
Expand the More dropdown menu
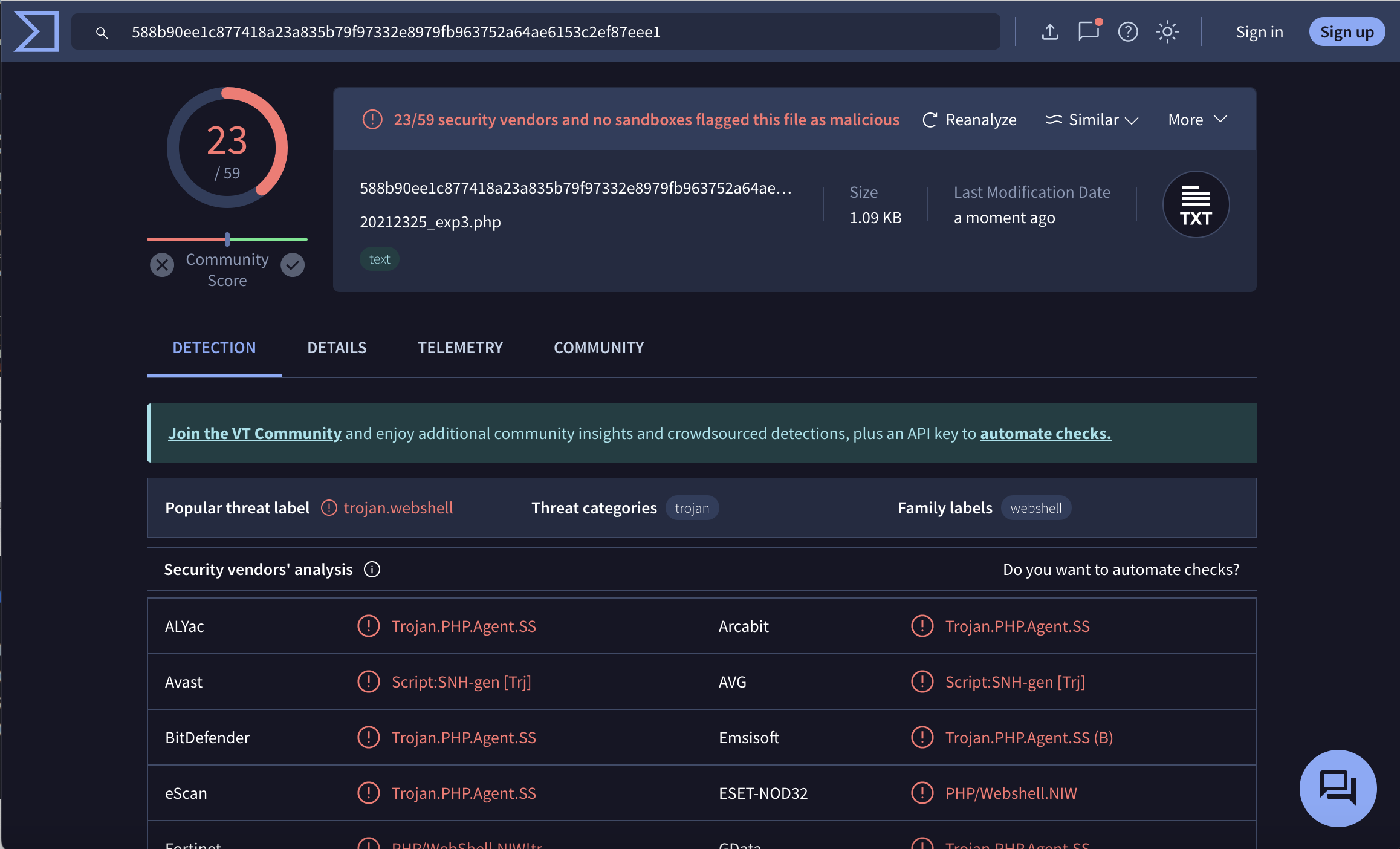[1197, 120]
